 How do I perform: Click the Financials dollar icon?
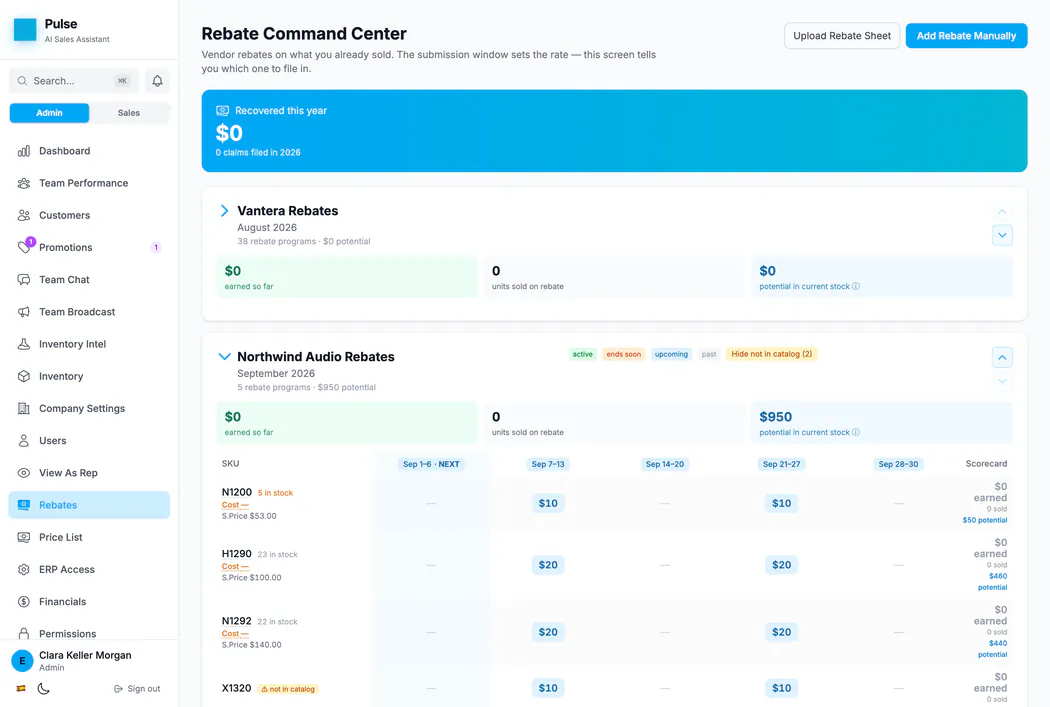[x=23, y=601]
